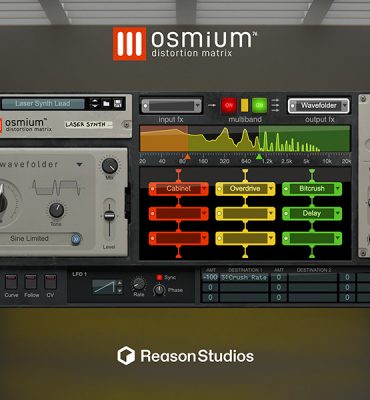Toggle the Cabinet slot on/off dot

point(152,189)
